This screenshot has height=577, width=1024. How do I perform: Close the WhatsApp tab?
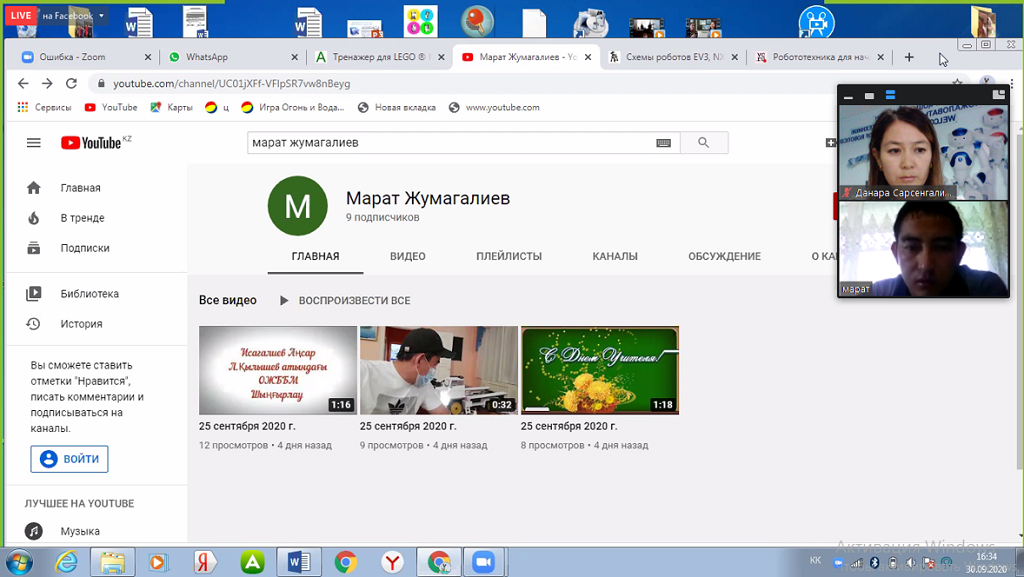(x=295, y=57)
